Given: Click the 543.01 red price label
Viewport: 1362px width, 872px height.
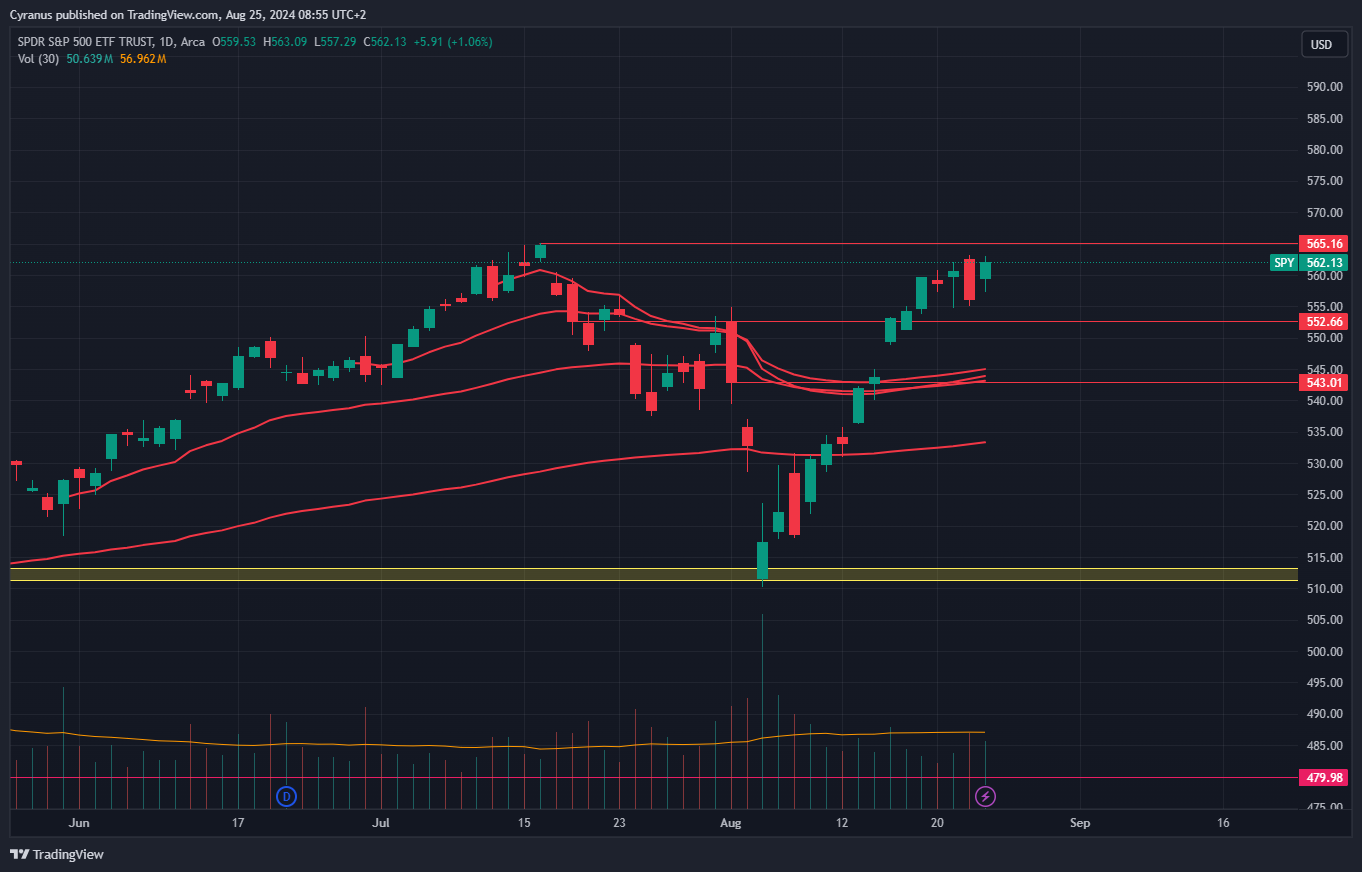Looking at the screenshot, I should pyautogui.click(x=1324, y=382).
